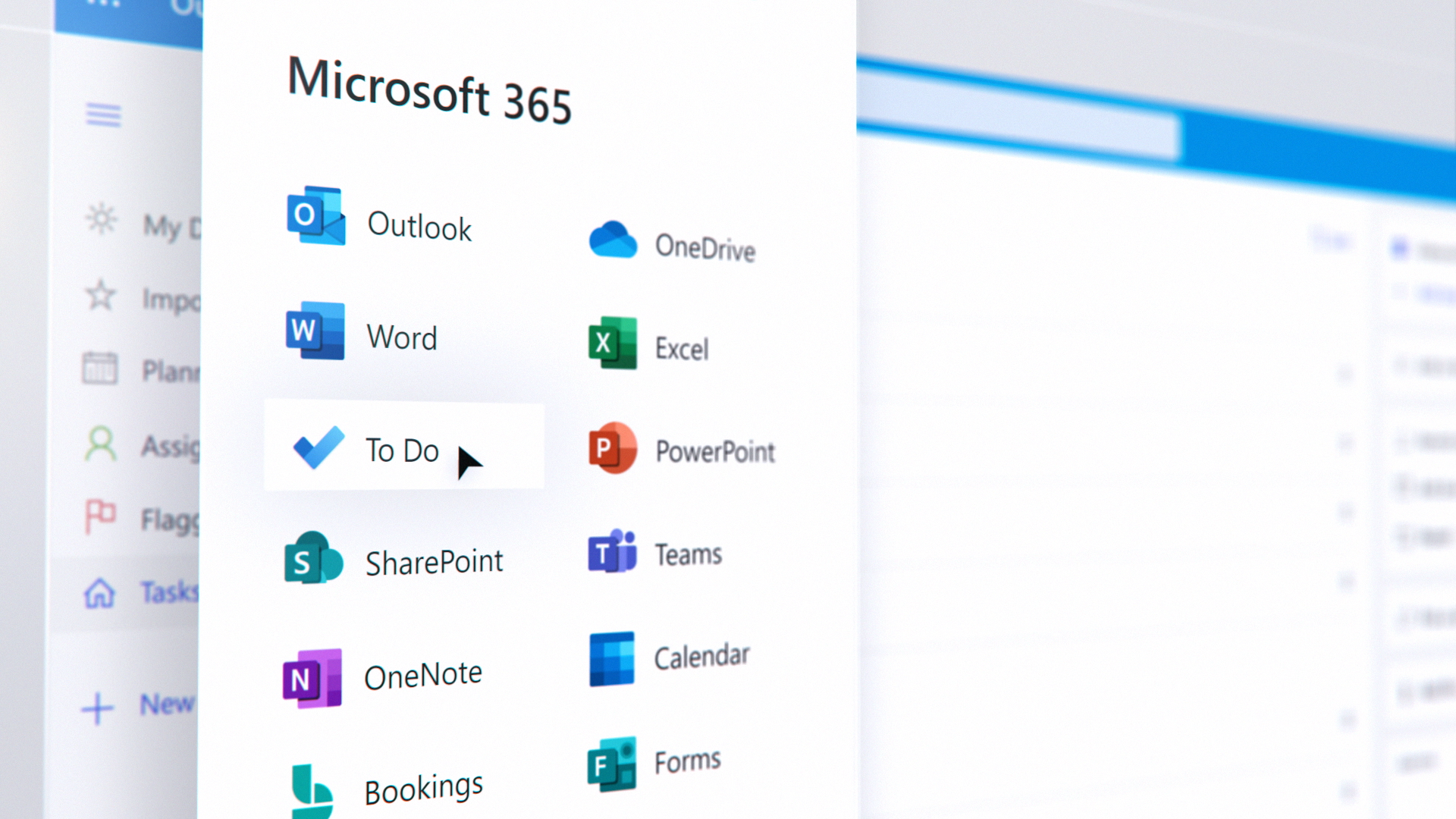Screen dimensions: 1456x819
Task: Click the Word label
Action: tap(402, 337)
